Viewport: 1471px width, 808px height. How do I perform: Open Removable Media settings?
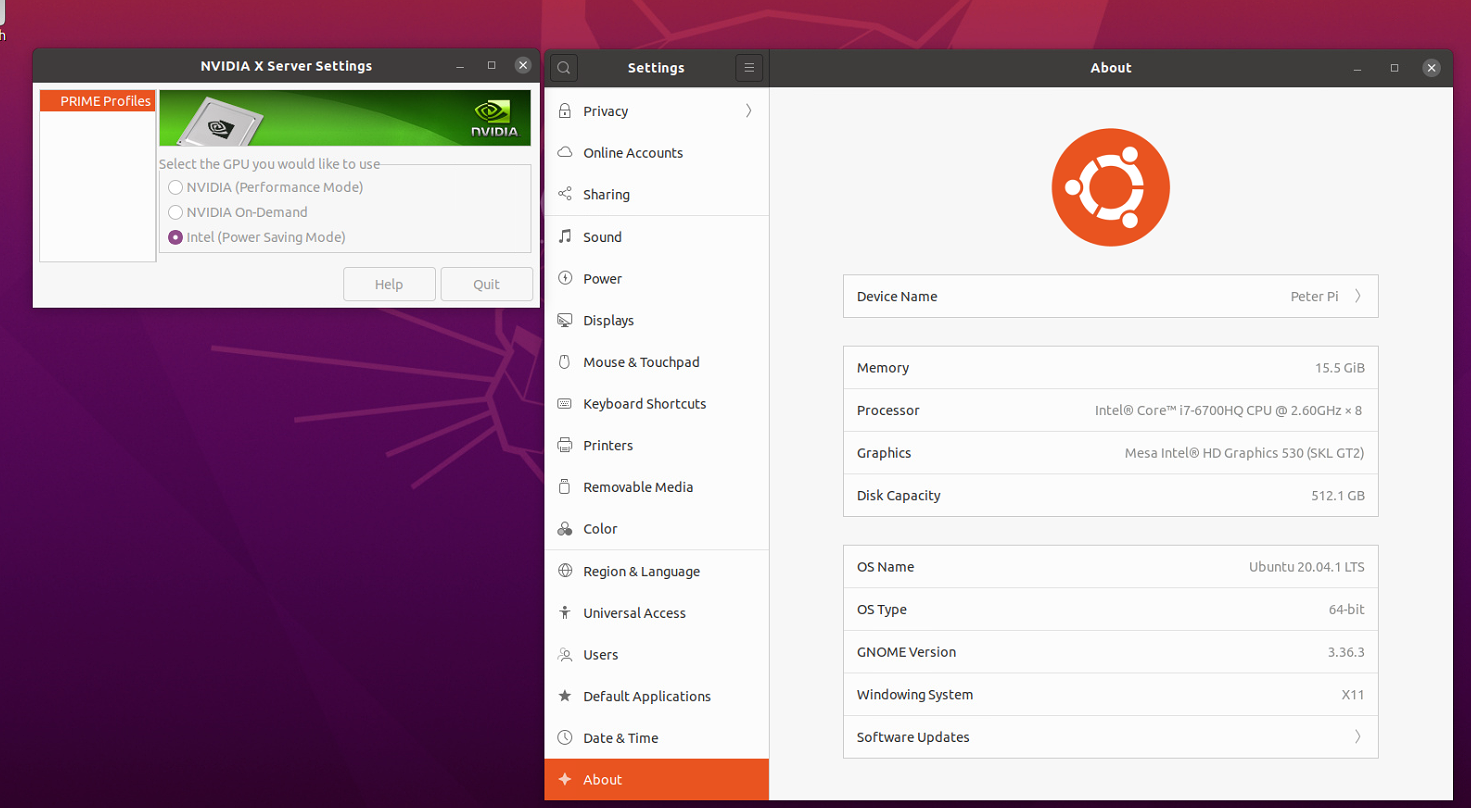coord(657,487)
